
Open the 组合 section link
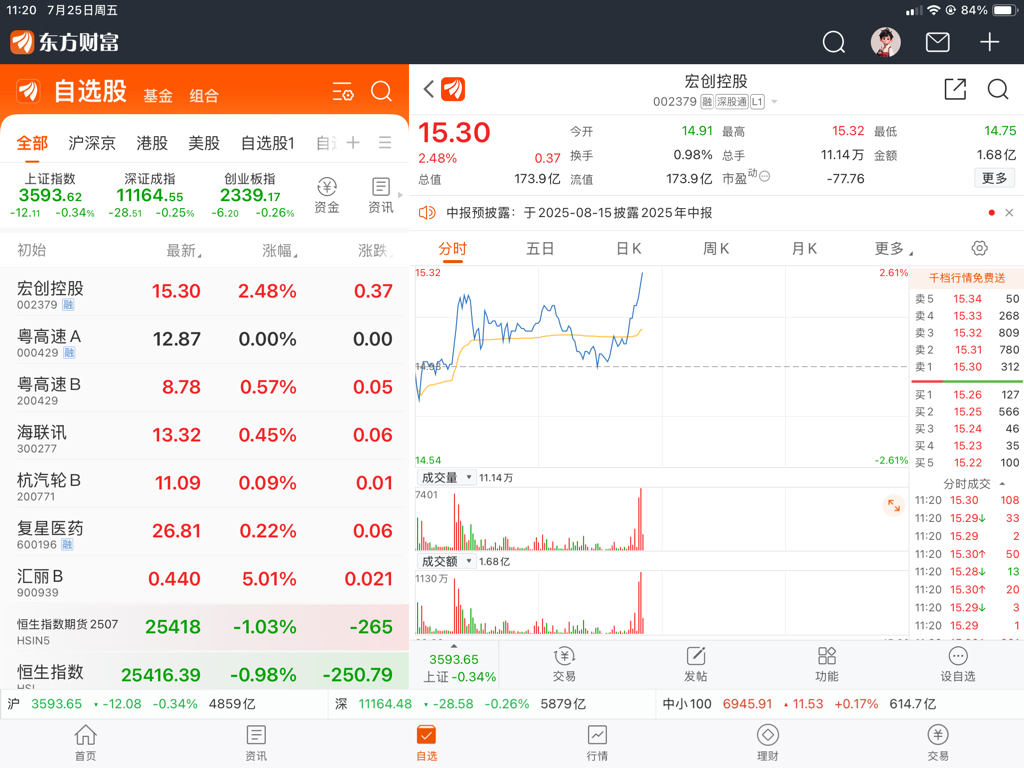[204, 96]
